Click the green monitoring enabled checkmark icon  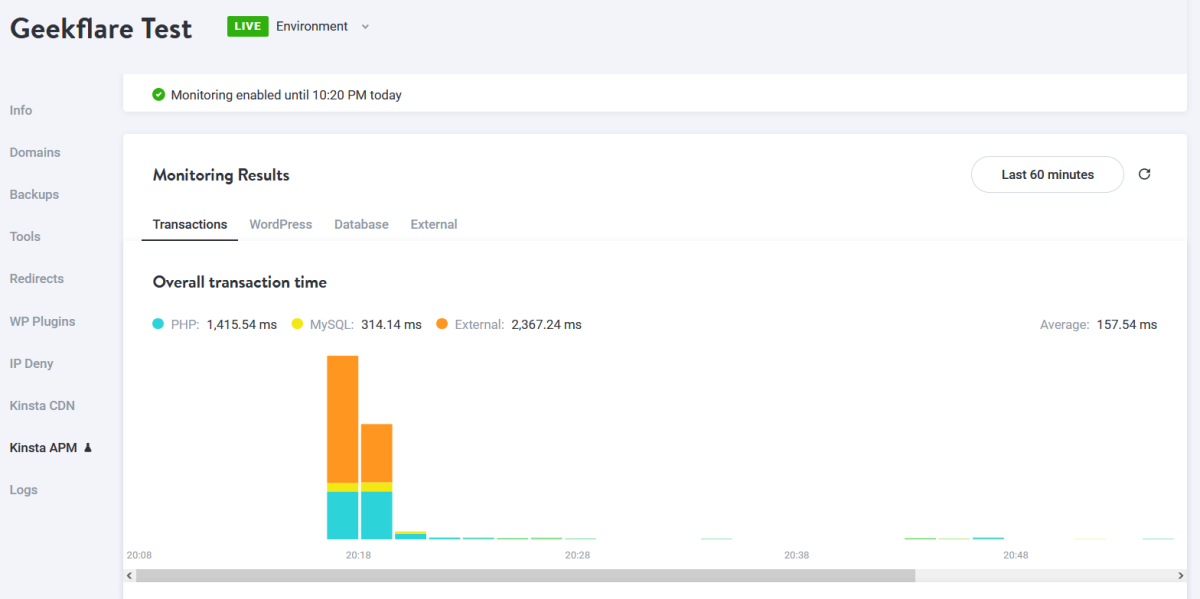pos(158,95)
